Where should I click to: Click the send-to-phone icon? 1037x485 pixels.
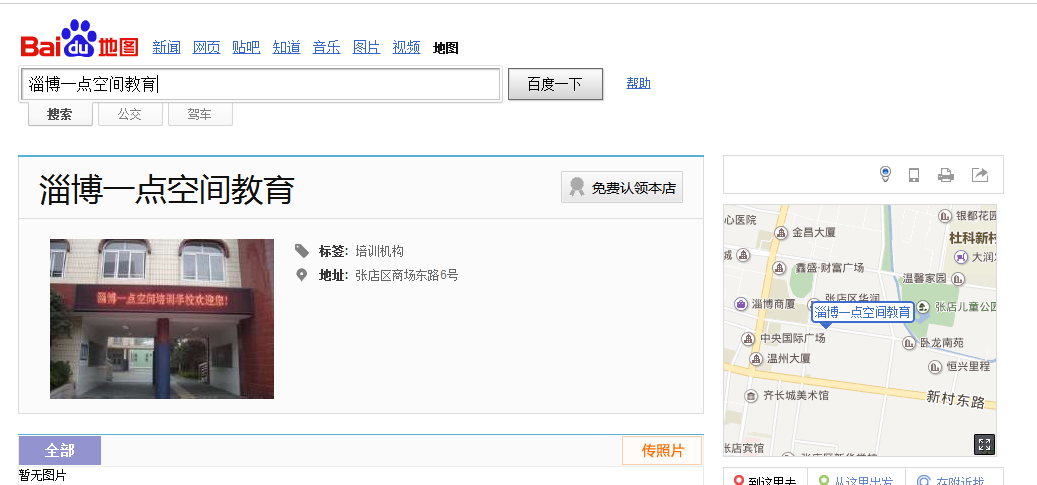[x=914, y=175]
